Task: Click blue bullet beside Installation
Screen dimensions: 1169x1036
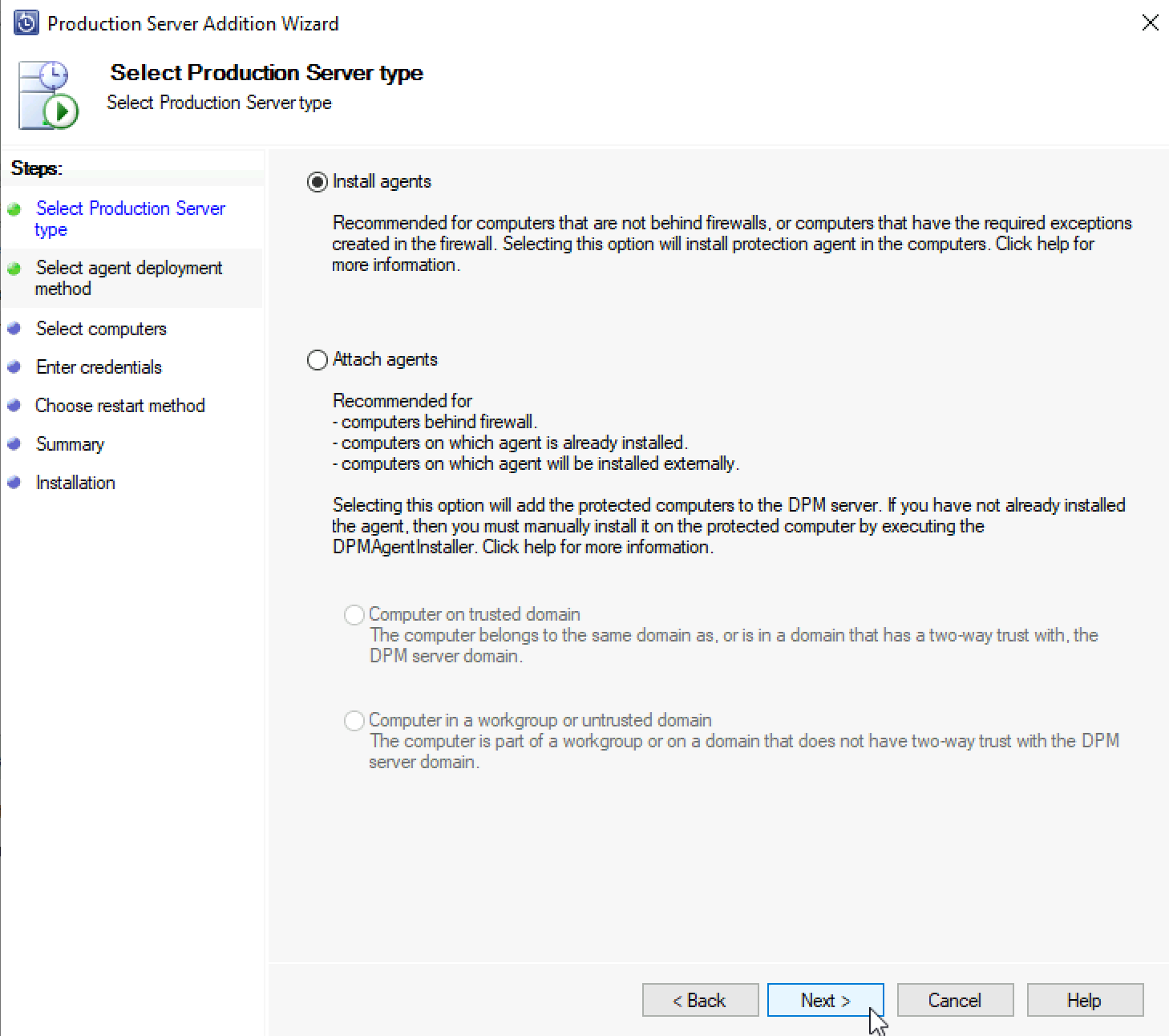Action: point(14,483)
